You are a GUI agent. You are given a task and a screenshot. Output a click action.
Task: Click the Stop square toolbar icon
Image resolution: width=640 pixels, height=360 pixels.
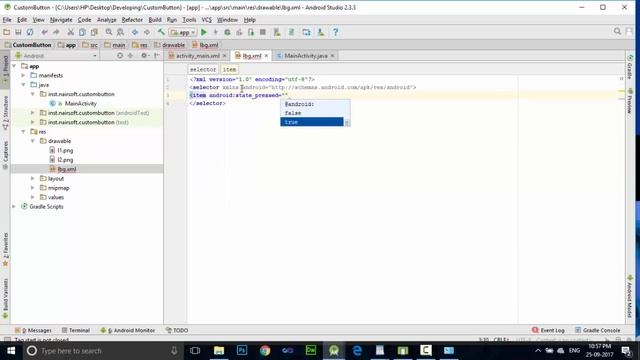coord(263,32)
